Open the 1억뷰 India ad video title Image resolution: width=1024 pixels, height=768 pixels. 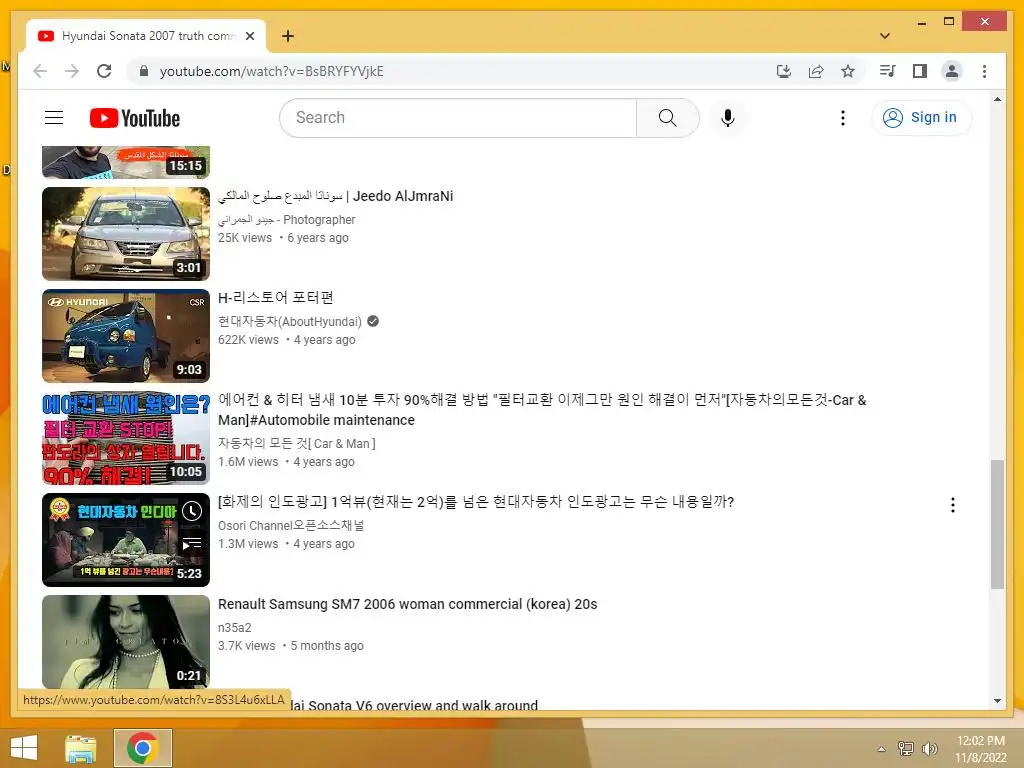pyautogui.click(x=476, y=502)
